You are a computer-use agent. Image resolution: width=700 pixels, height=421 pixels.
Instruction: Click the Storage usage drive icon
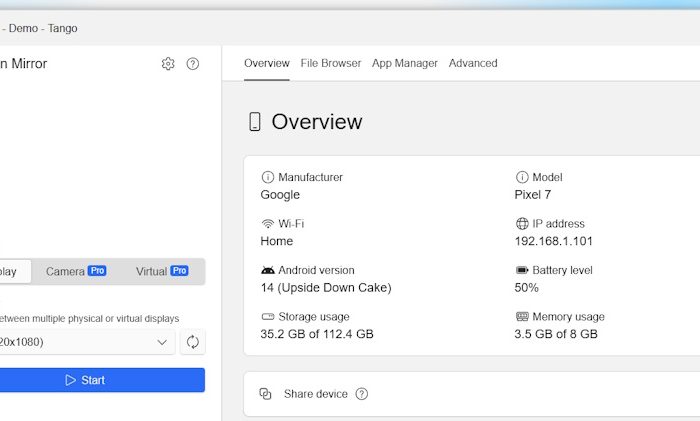pyautogui.click(x=267, y=317)
